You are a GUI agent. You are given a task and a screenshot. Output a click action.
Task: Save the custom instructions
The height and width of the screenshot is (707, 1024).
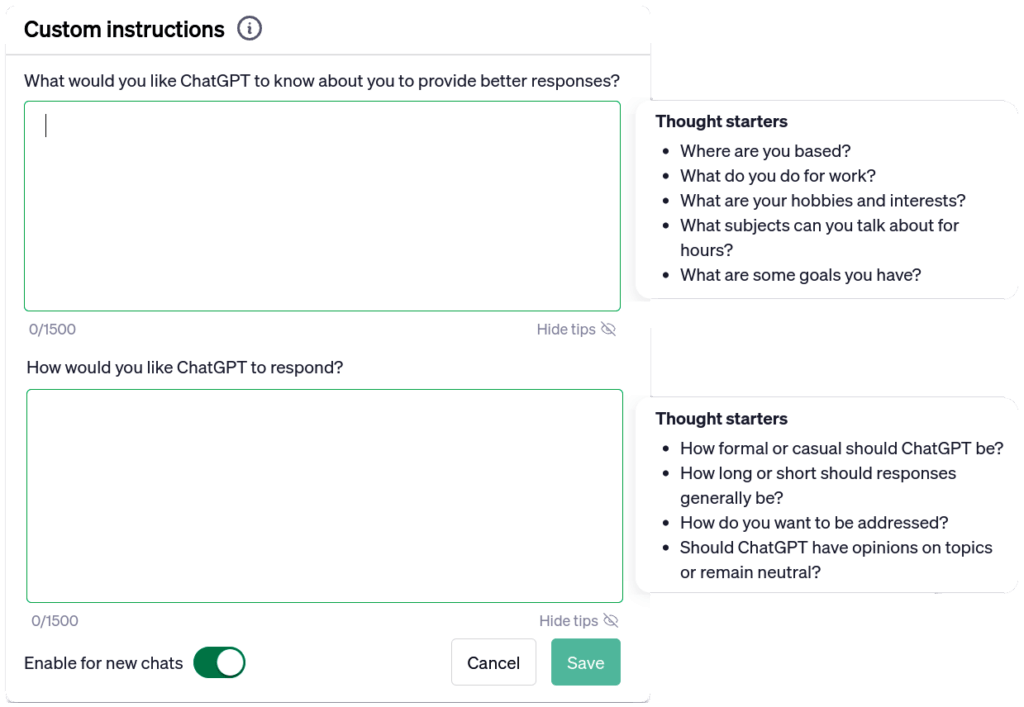click(x=585, y=662)
